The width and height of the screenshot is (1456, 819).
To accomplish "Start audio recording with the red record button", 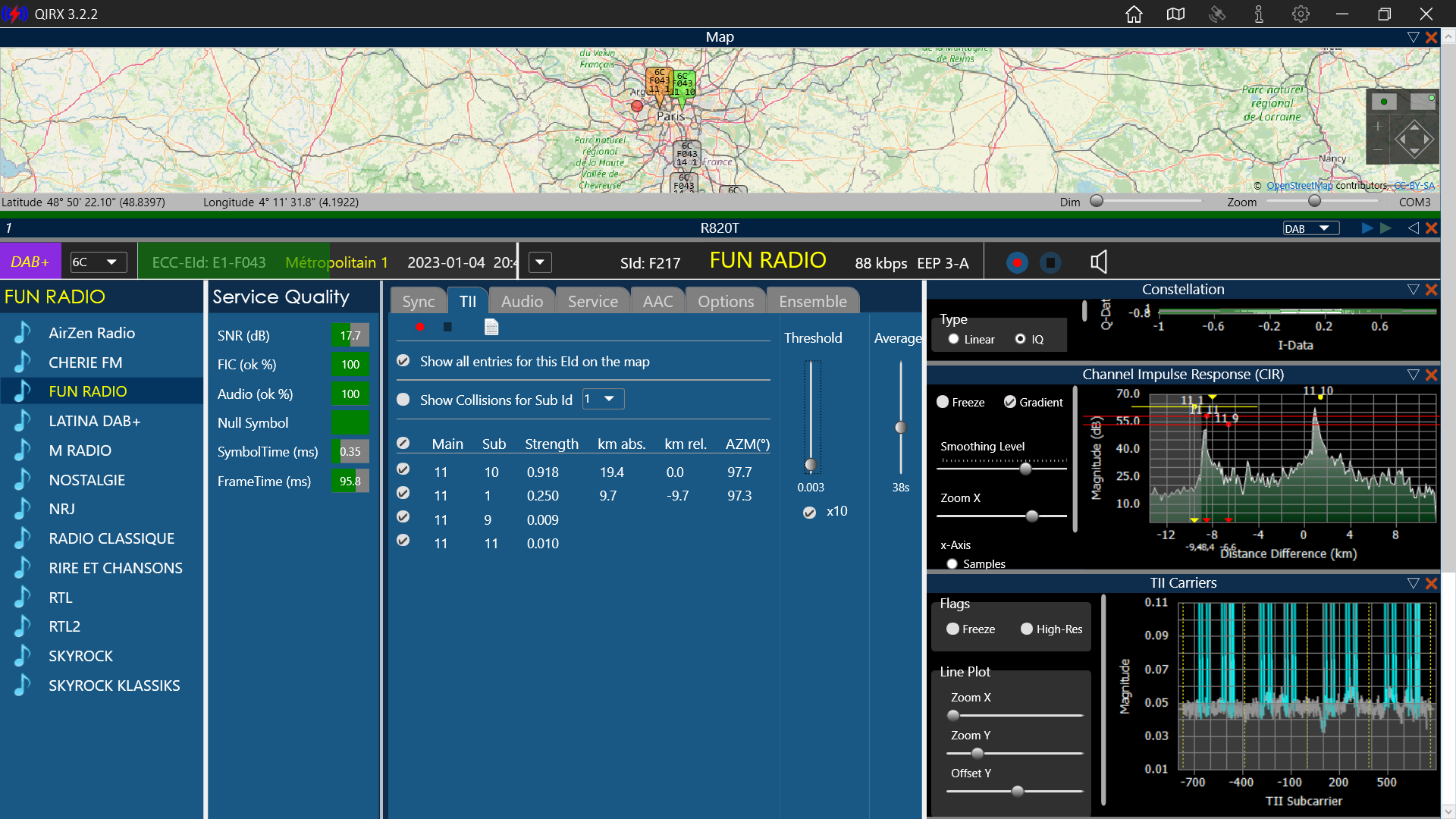I will coord(1017,262).
